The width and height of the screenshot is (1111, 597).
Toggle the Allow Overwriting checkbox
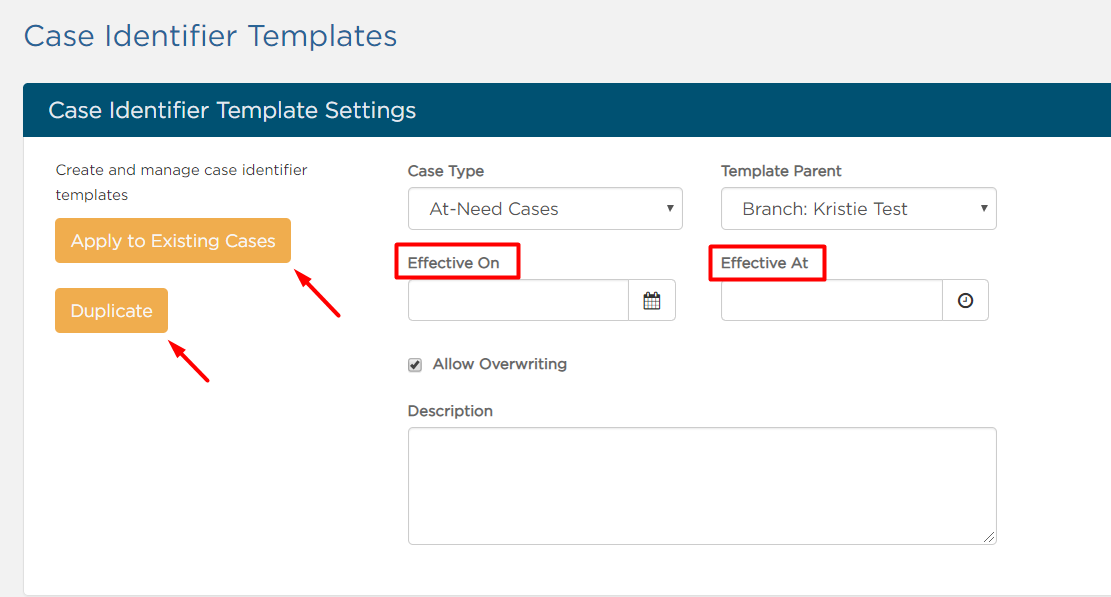[x=415, y=365]
